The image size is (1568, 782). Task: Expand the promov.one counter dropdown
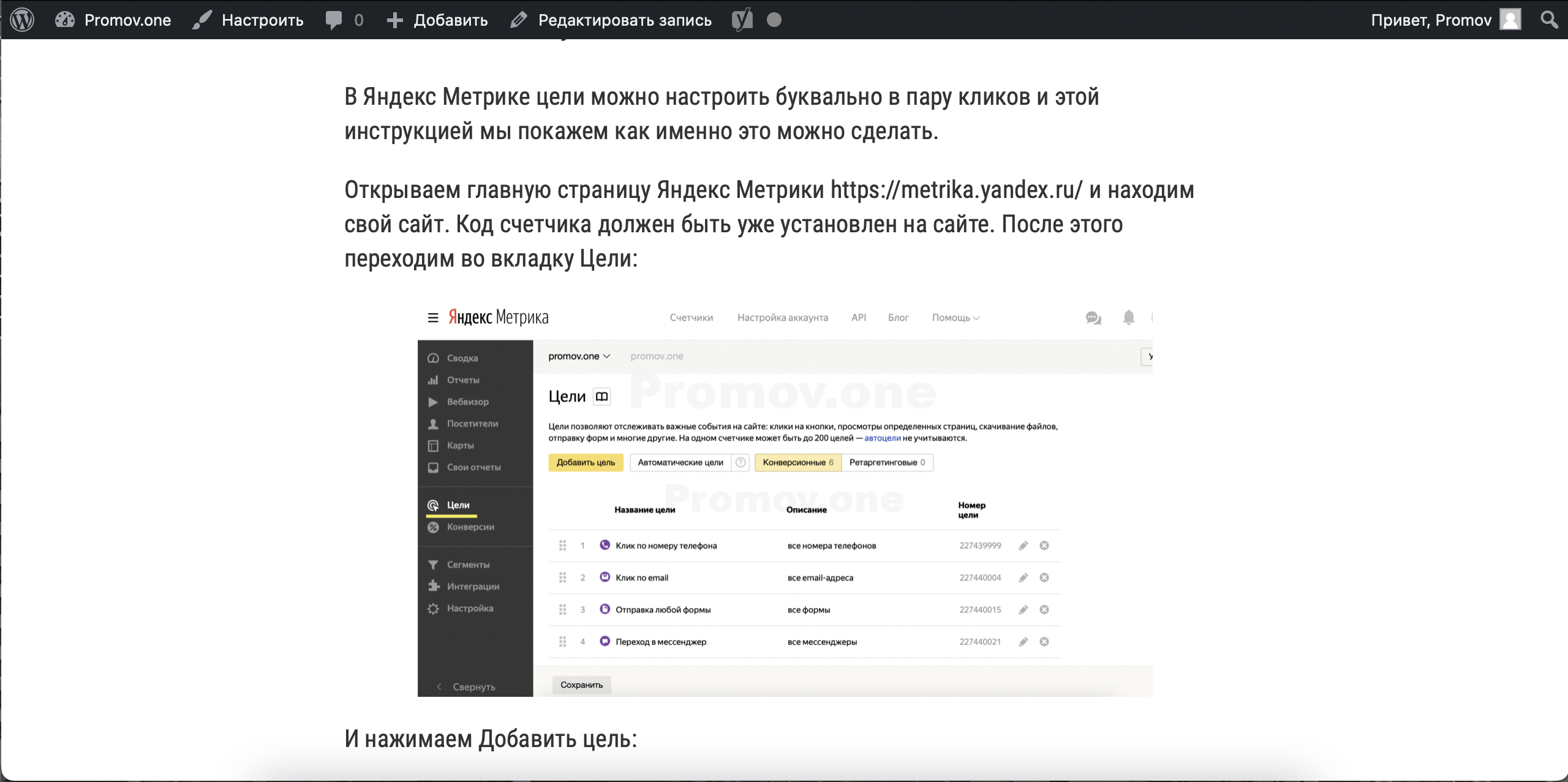click(579, 355)
